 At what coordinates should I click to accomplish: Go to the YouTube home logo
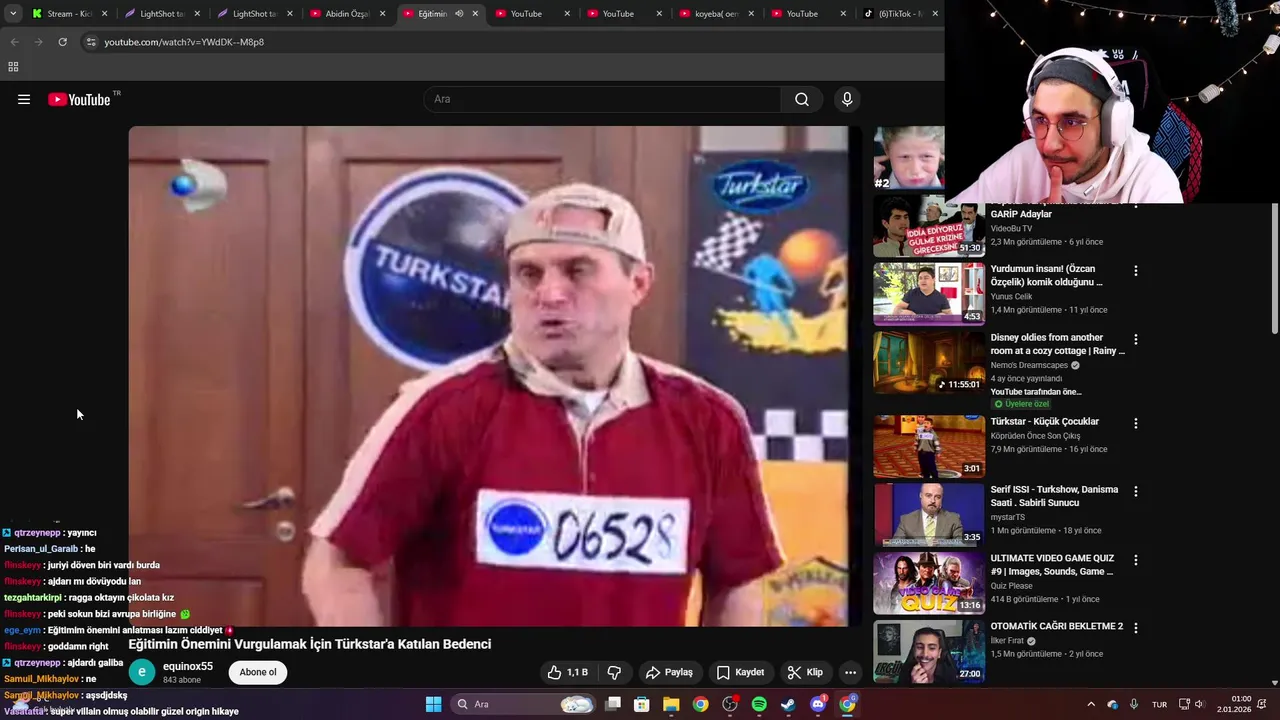click(x=79, y=99)
